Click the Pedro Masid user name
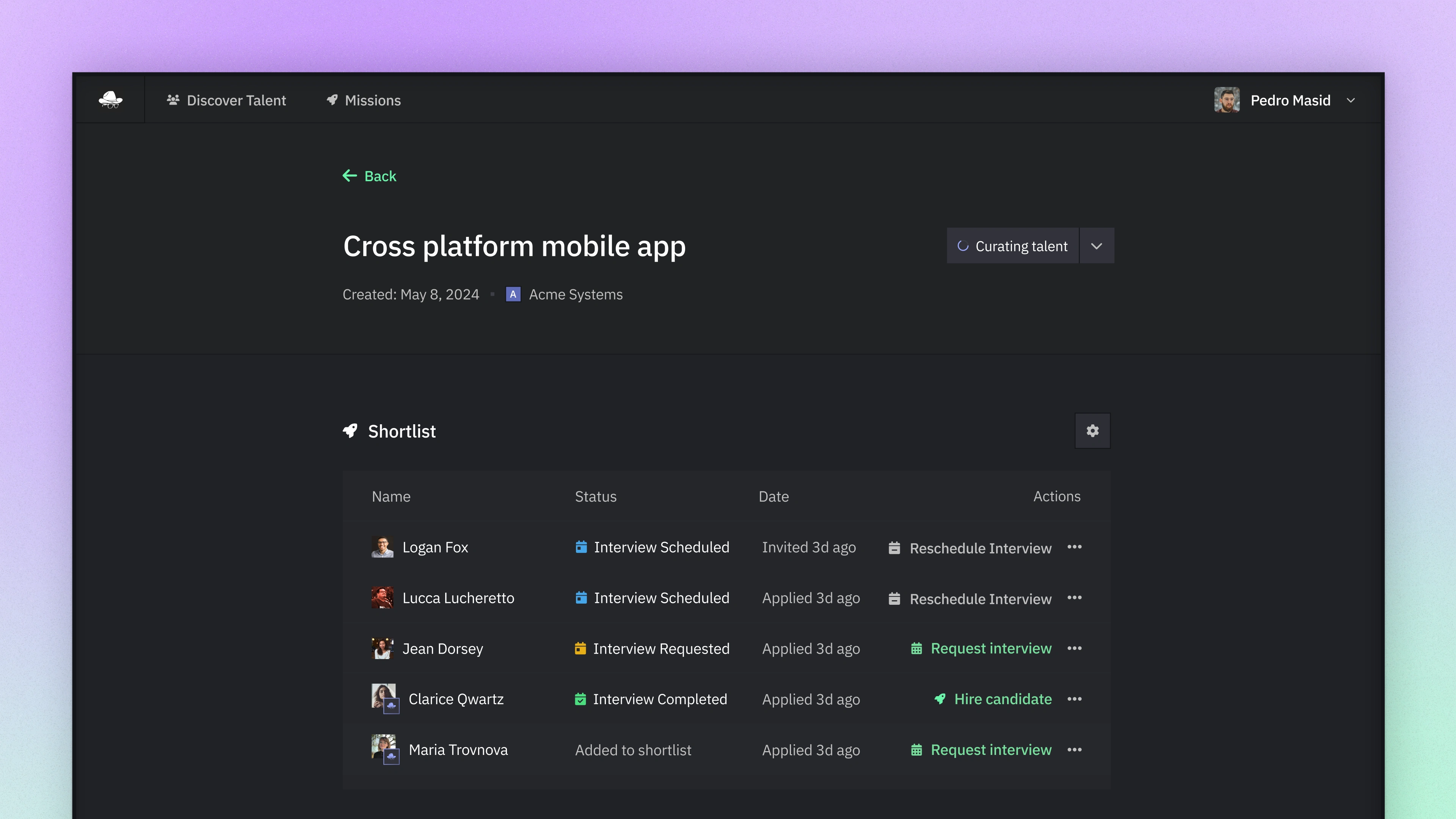The height and width of the screenshot is (819, 1456). click(x=1290, y=100)
